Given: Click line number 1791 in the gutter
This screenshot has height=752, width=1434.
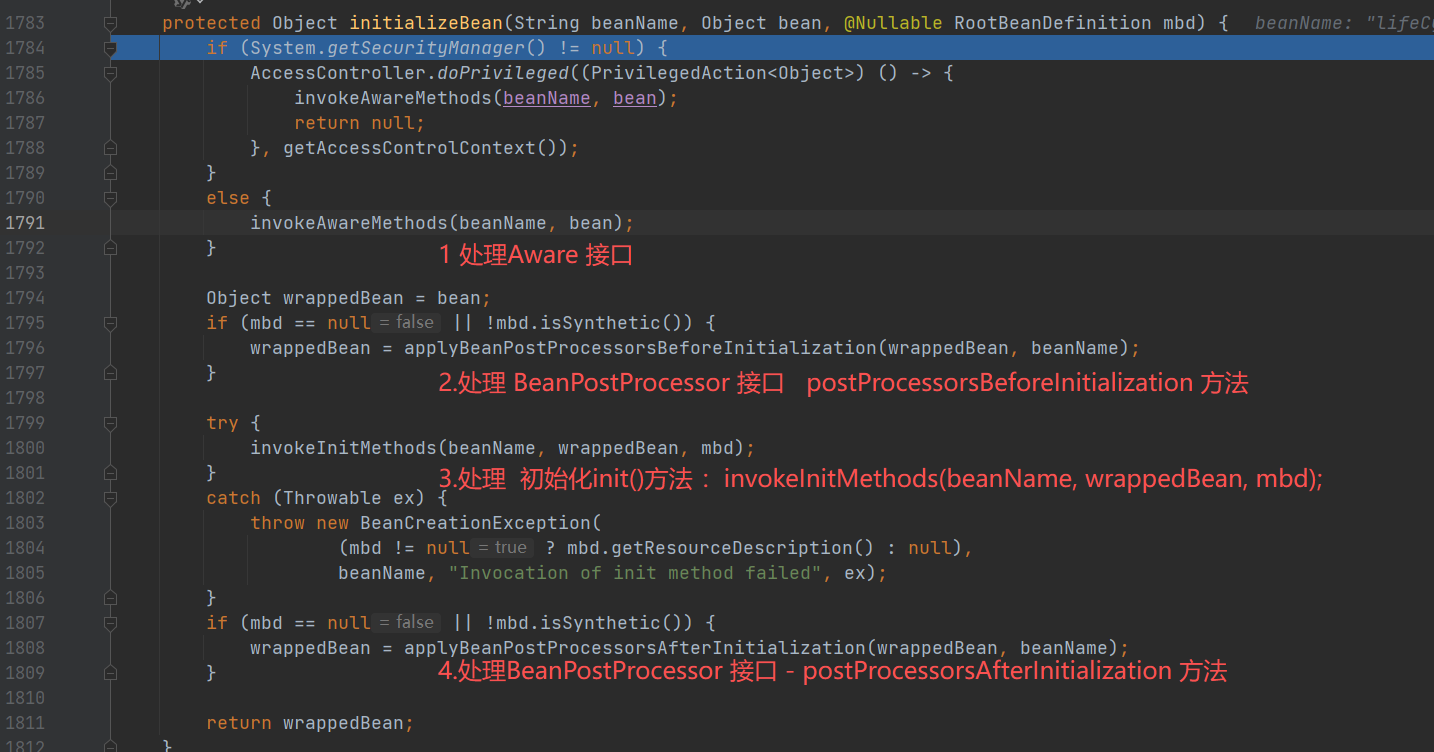Looking at the screenshot, I should 25,223.
